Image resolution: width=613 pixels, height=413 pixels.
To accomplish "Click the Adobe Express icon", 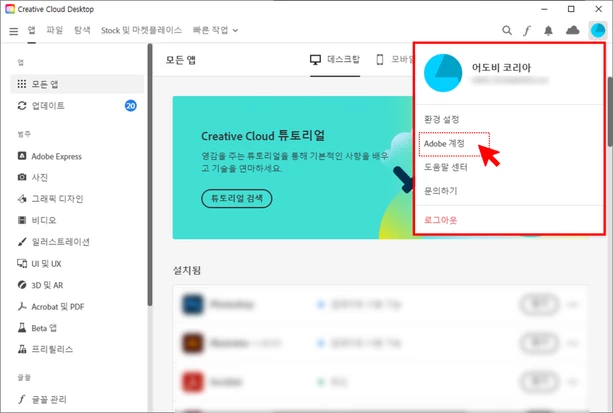I will [22, 156].
